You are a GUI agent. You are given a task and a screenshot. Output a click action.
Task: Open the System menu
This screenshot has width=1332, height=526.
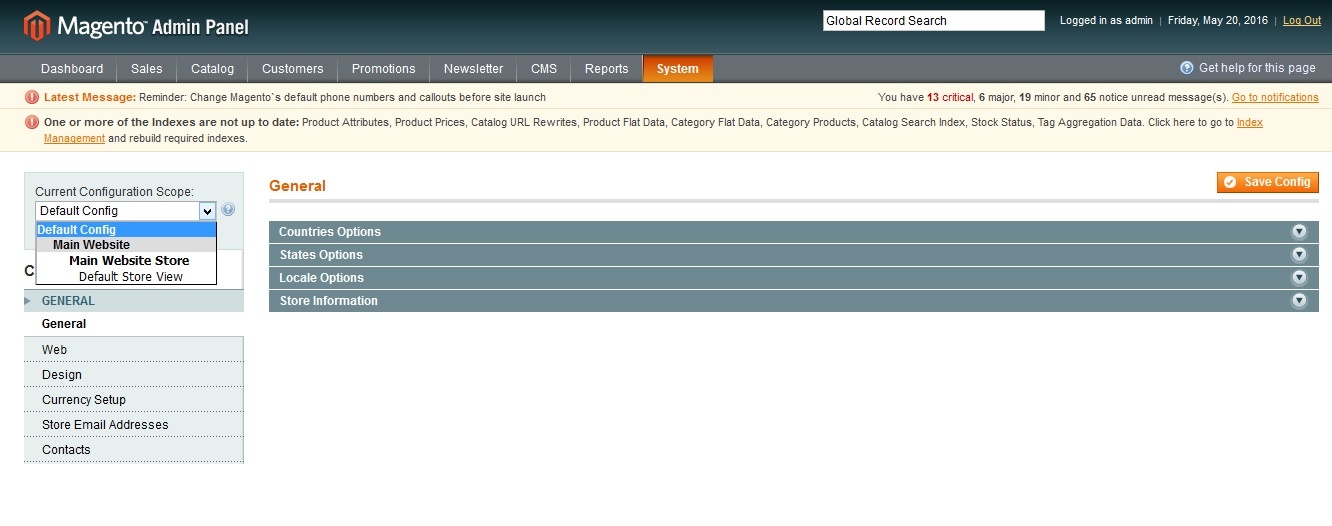tap(678, 69)
